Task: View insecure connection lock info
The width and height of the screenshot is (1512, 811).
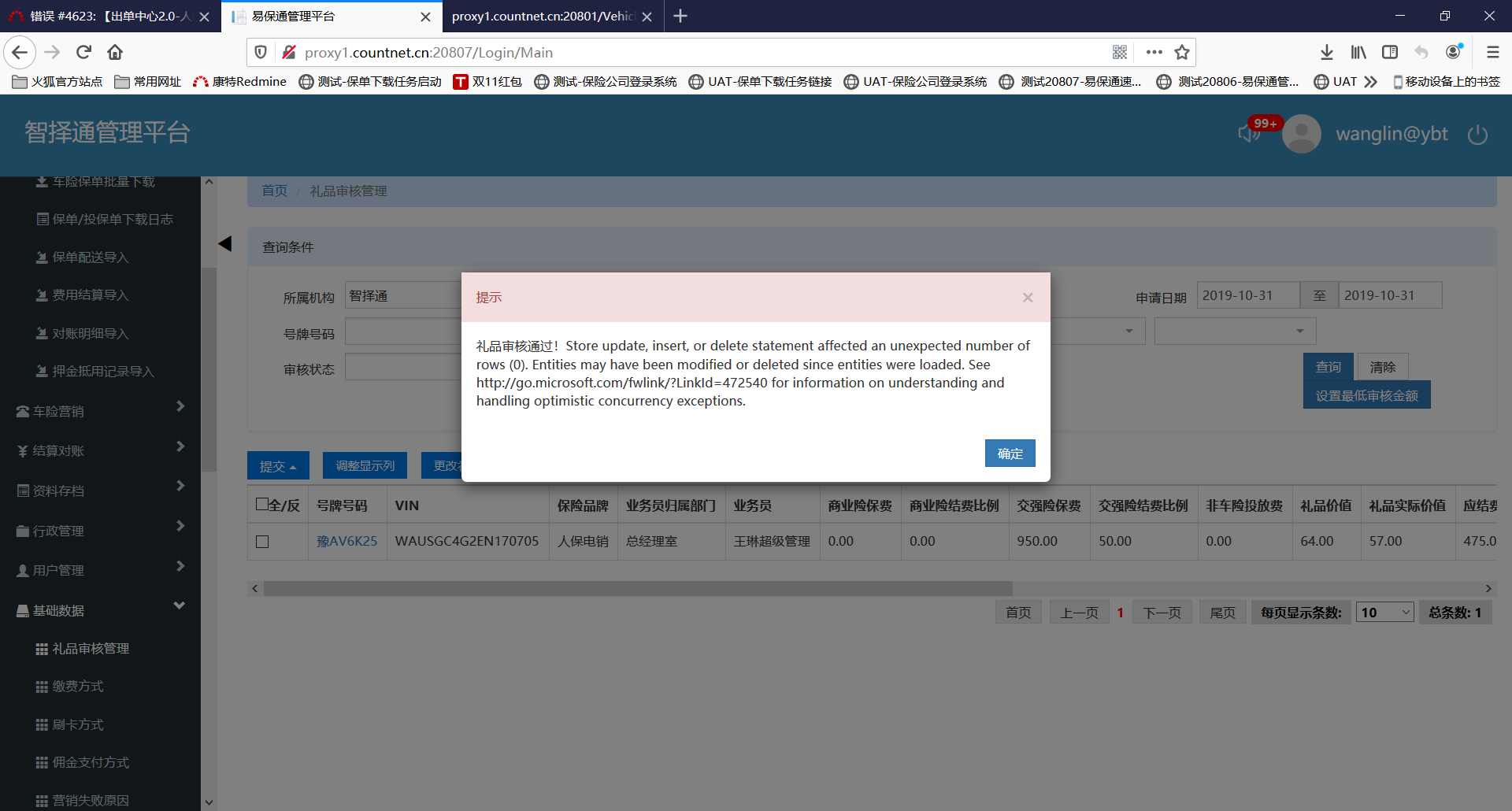Action: pos(289,53)
